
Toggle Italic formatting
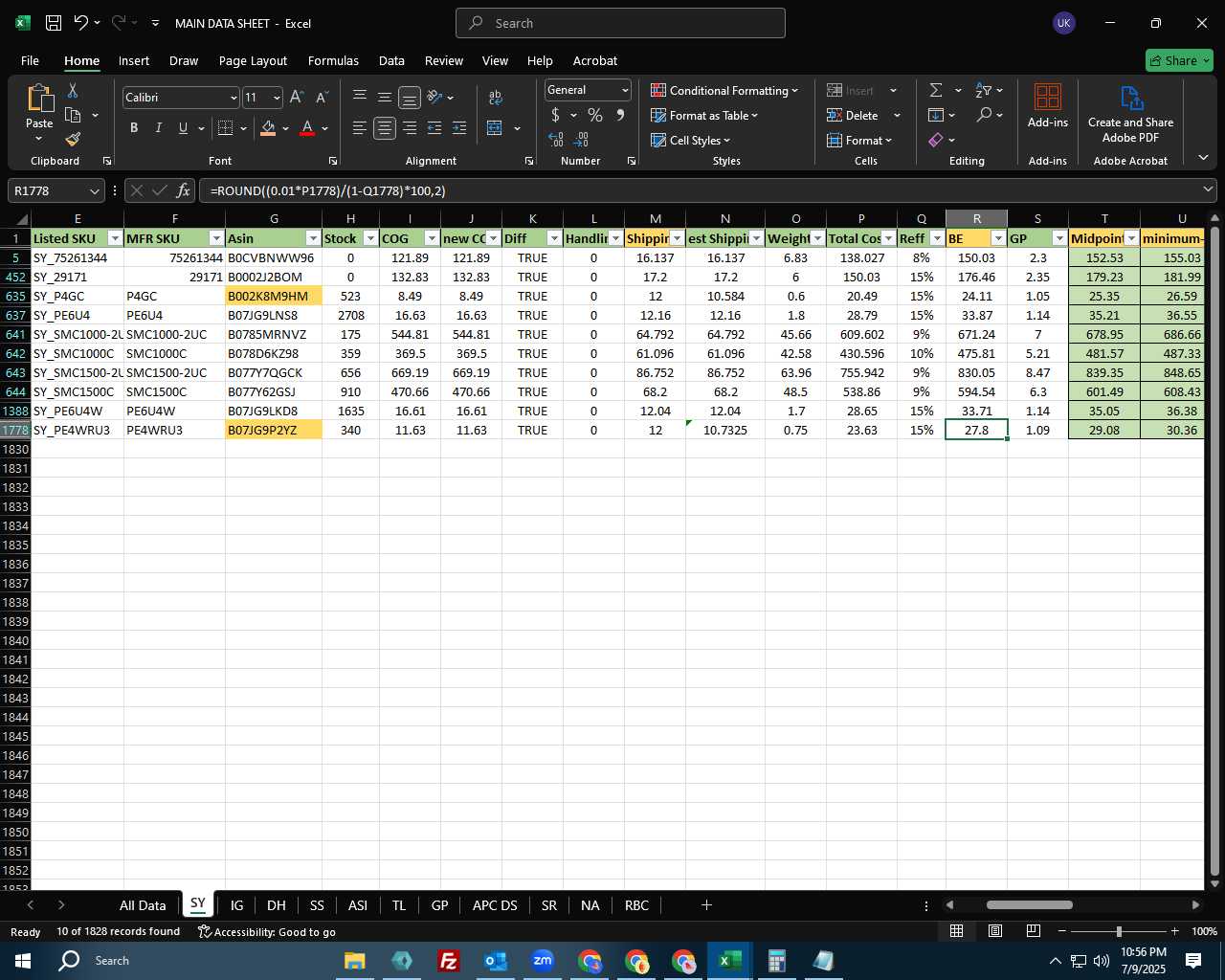(158, 127)
